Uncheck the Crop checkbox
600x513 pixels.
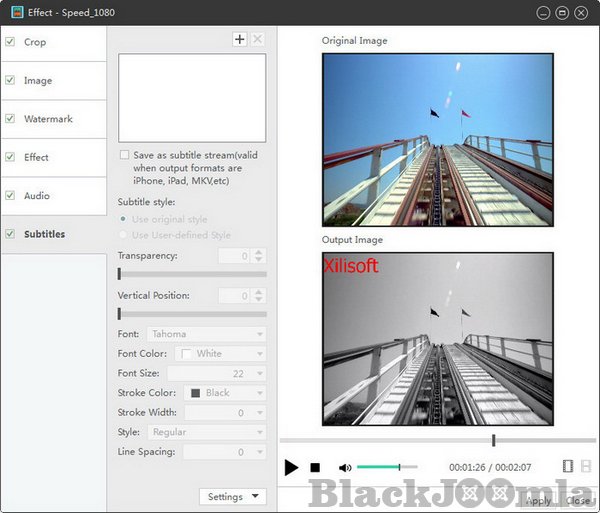pos(10,42)
